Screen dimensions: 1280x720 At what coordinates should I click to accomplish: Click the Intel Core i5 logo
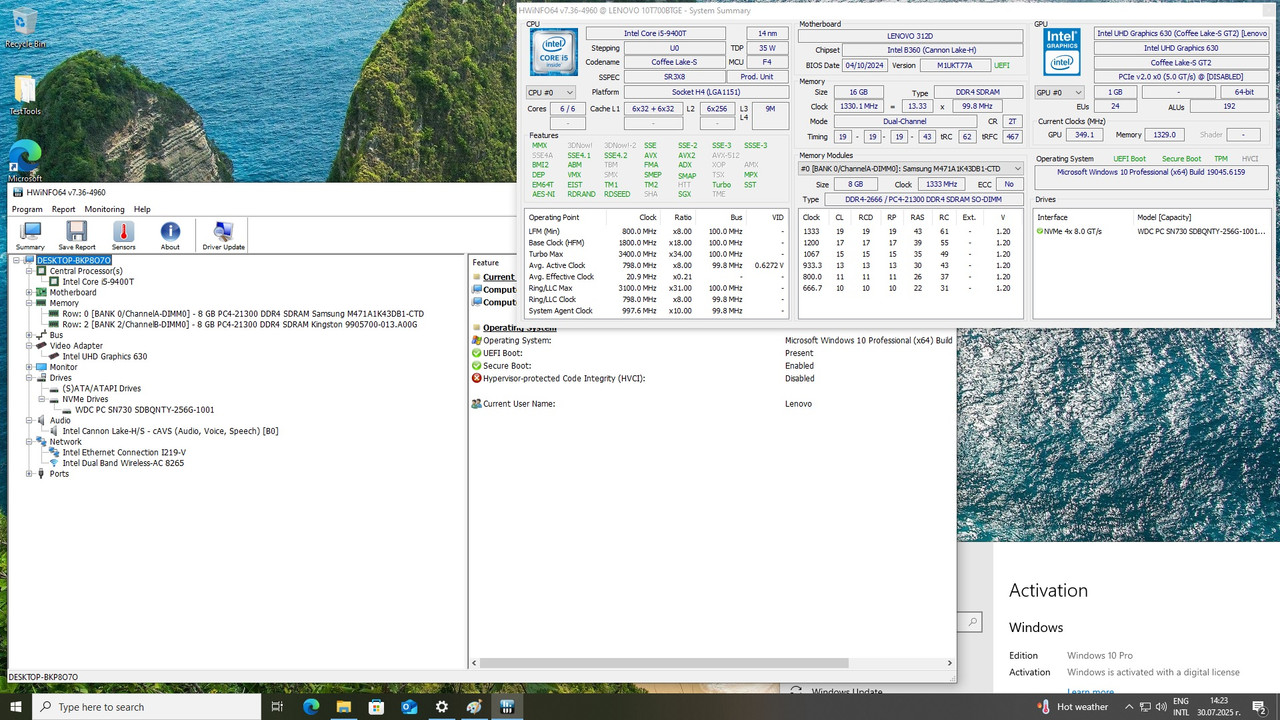552,54
